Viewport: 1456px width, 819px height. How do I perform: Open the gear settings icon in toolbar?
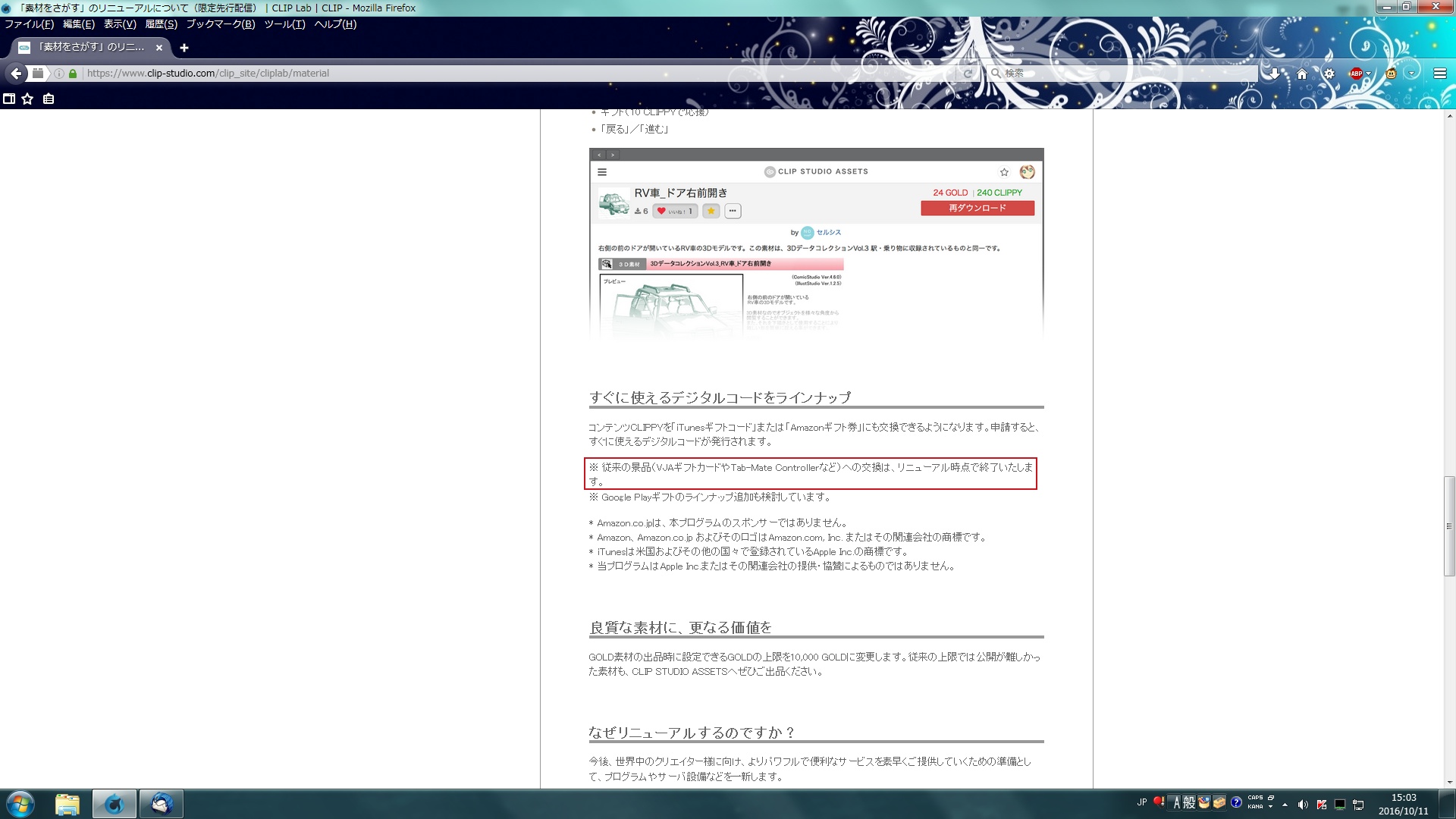pos(1329,74)
